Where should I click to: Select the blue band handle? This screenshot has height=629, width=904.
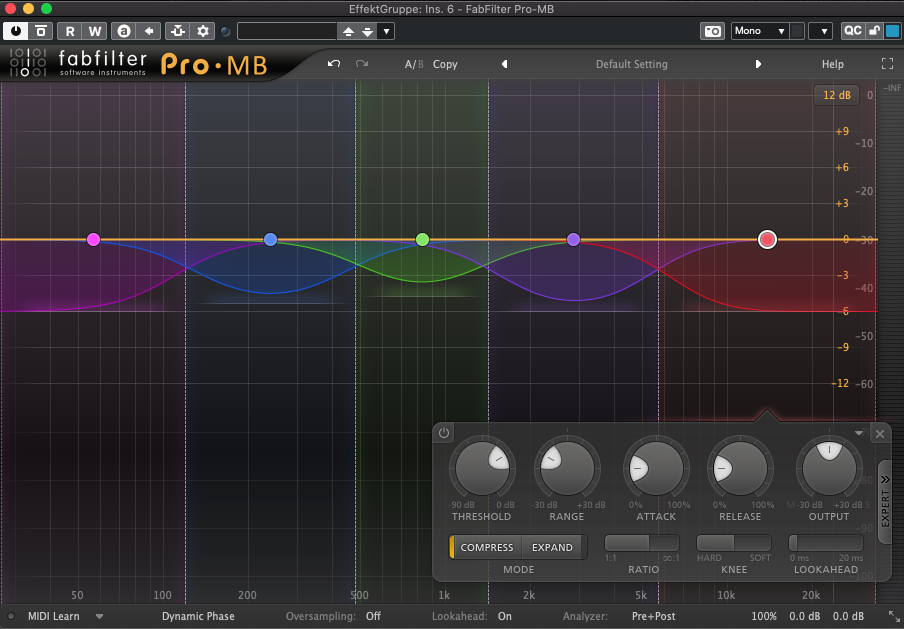tap(270, 239)
